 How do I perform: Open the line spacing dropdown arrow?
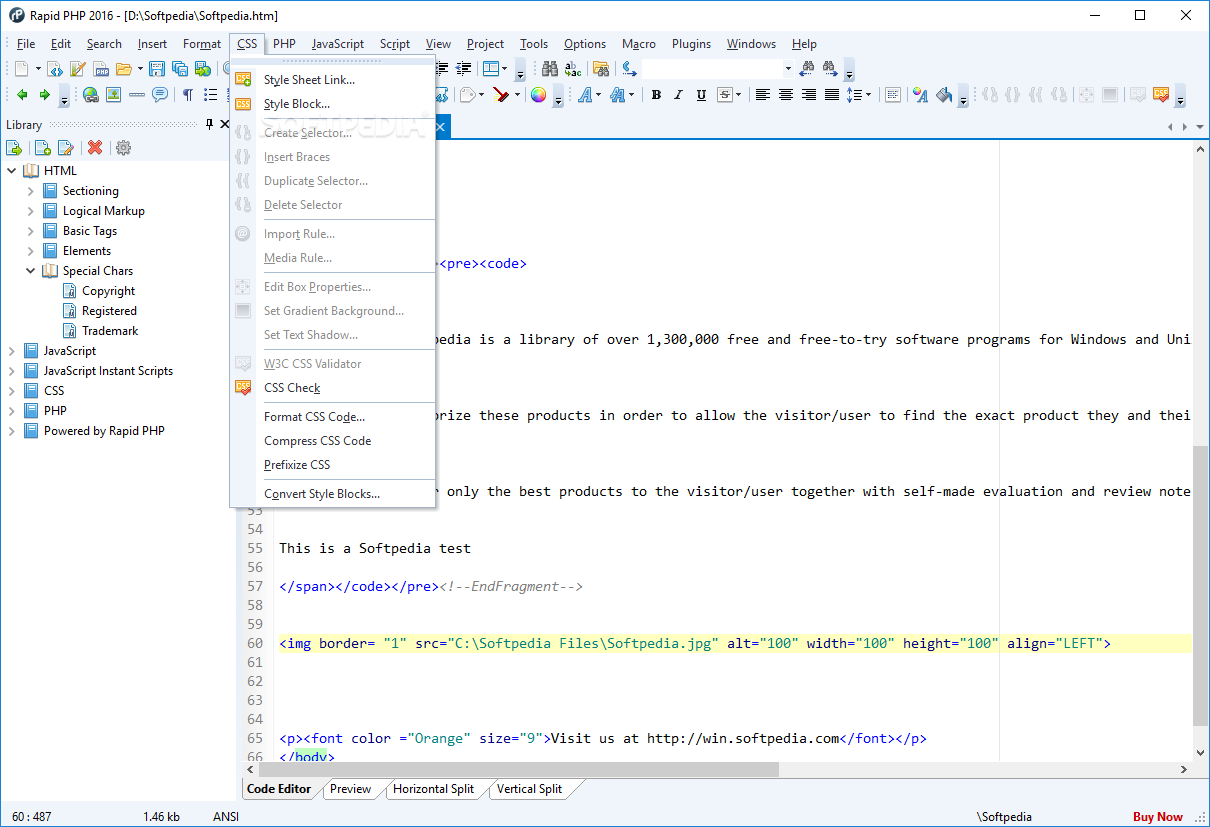868,95
